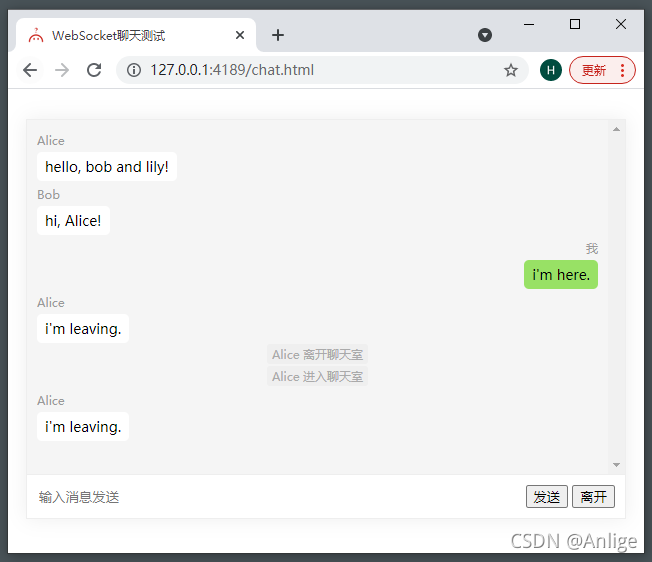The height and width of the screenshot is (562, 652).
Task: View site information icon in address bar
Action: coord(134,70)
